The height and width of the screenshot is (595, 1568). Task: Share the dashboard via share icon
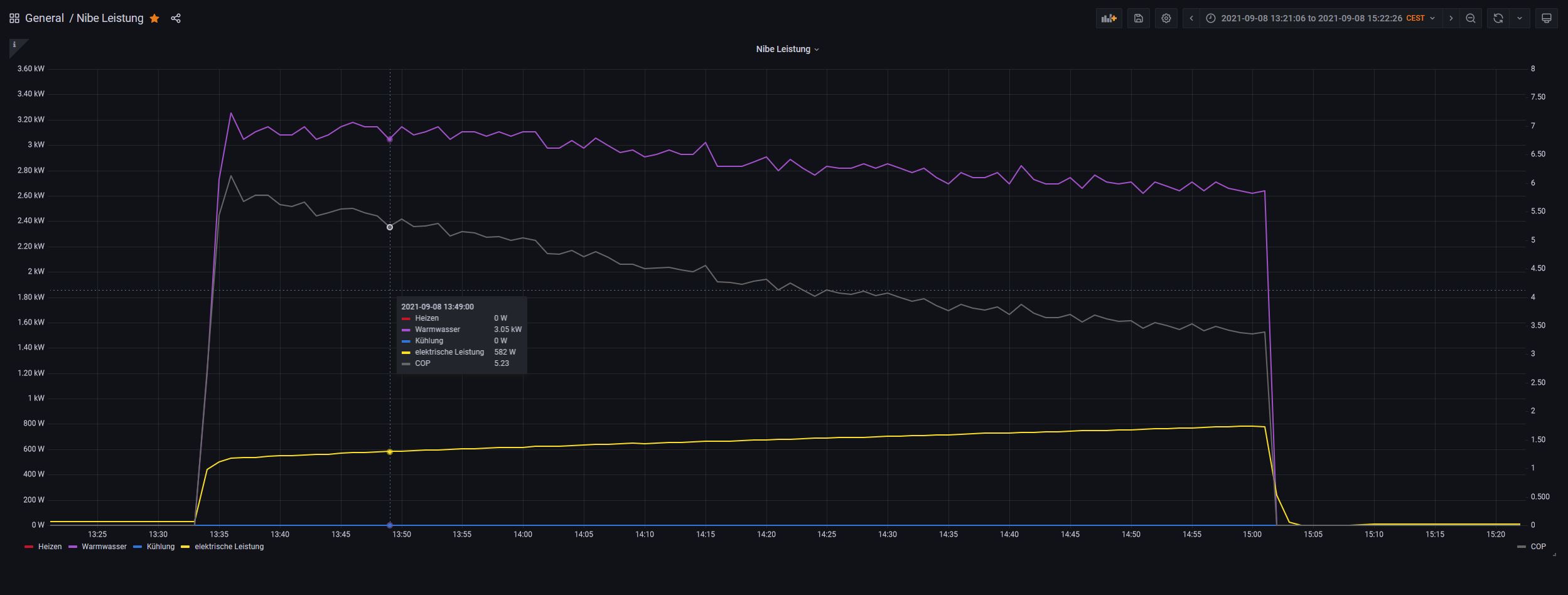coord(176,18)
